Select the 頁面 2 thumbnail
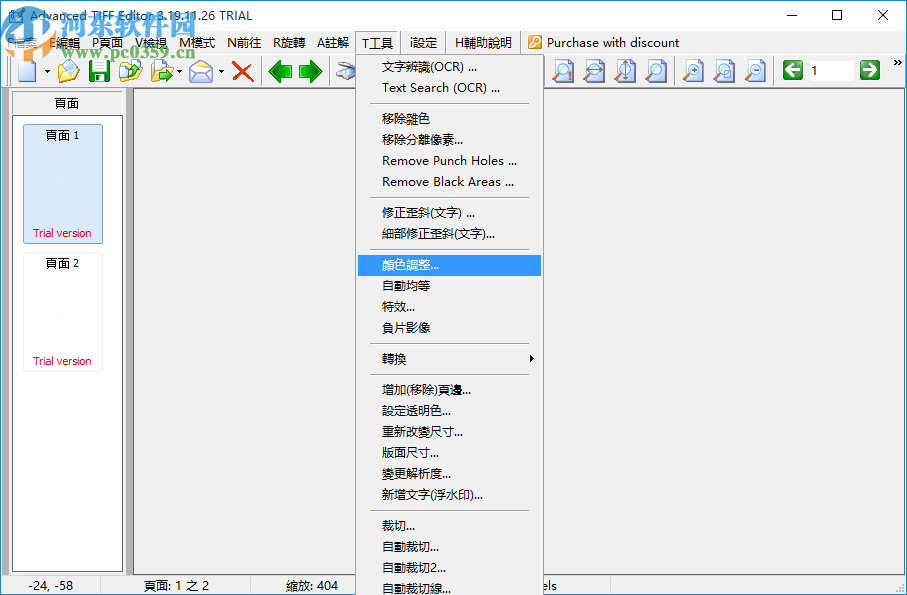Viewport: 907px width, 595px height. (62, 310)
